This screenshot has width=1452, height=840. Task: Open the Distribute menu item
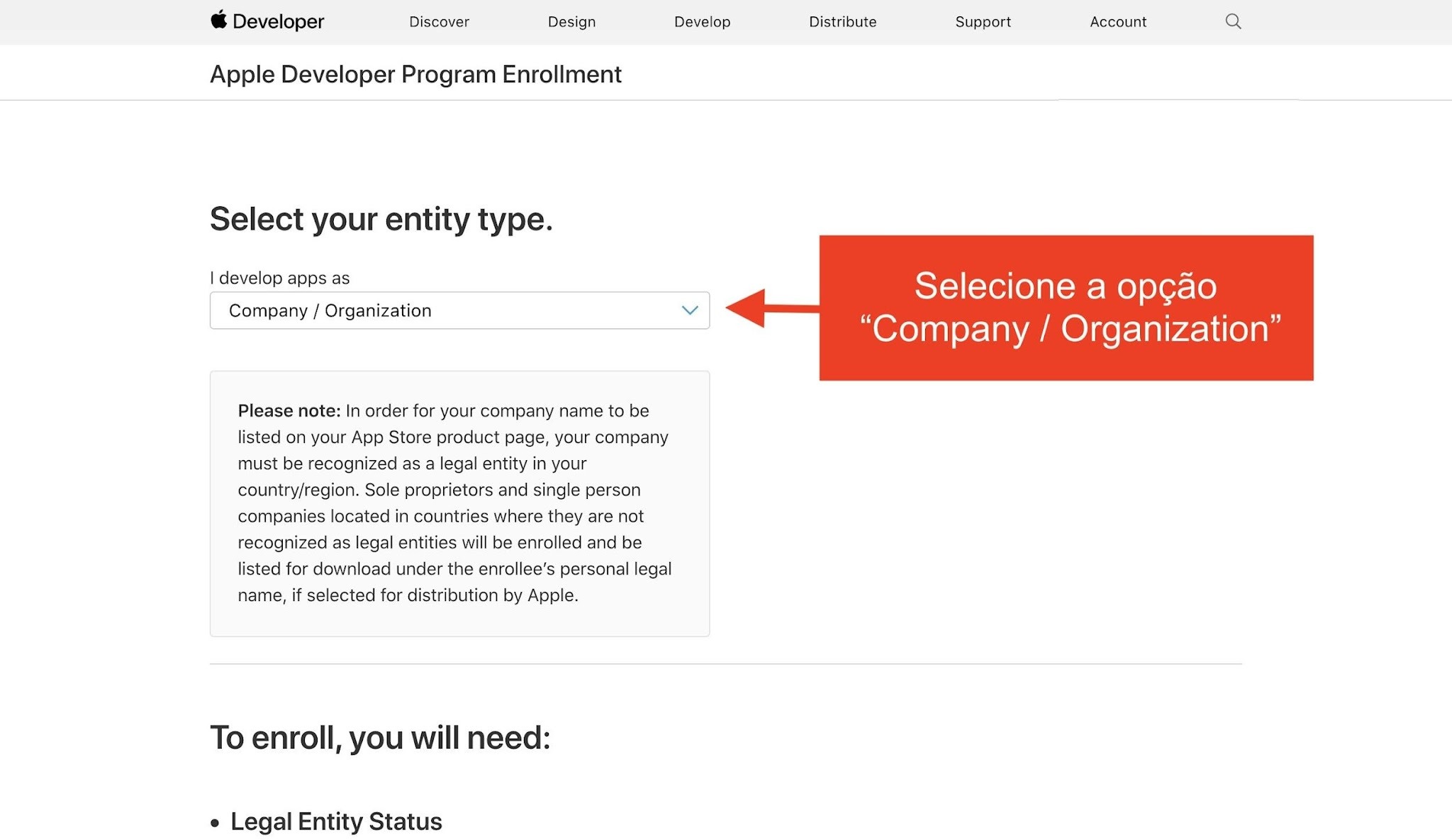coord(842,22)
